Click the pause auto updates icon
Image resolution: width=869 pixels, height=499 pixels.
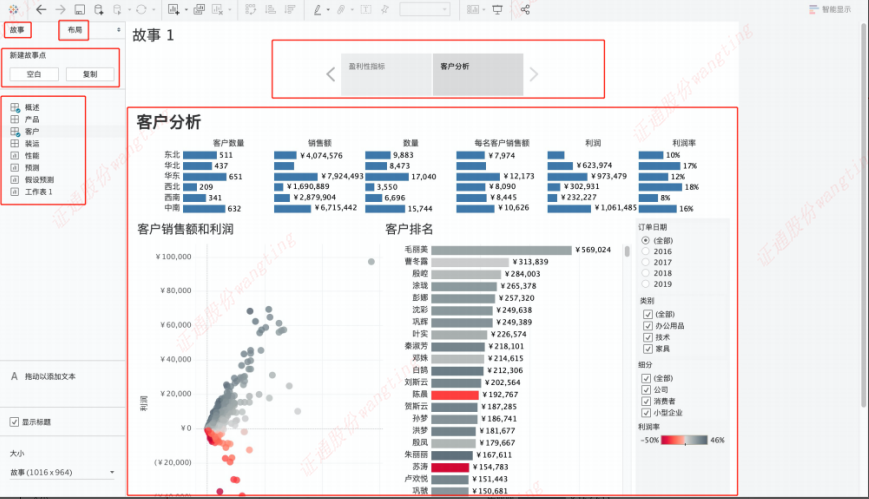tap(117, 9)
